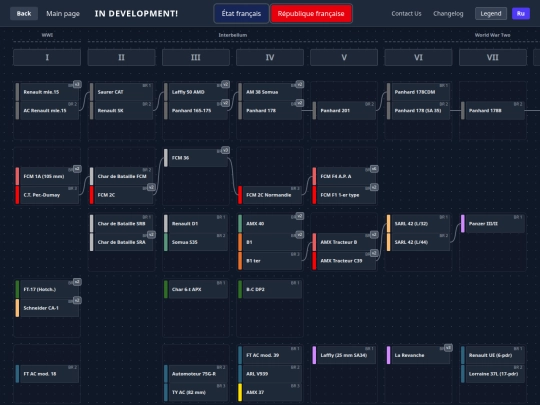Screen dimensions: 540x405
Task: Open the AMX 40 card
Action: 270,224
